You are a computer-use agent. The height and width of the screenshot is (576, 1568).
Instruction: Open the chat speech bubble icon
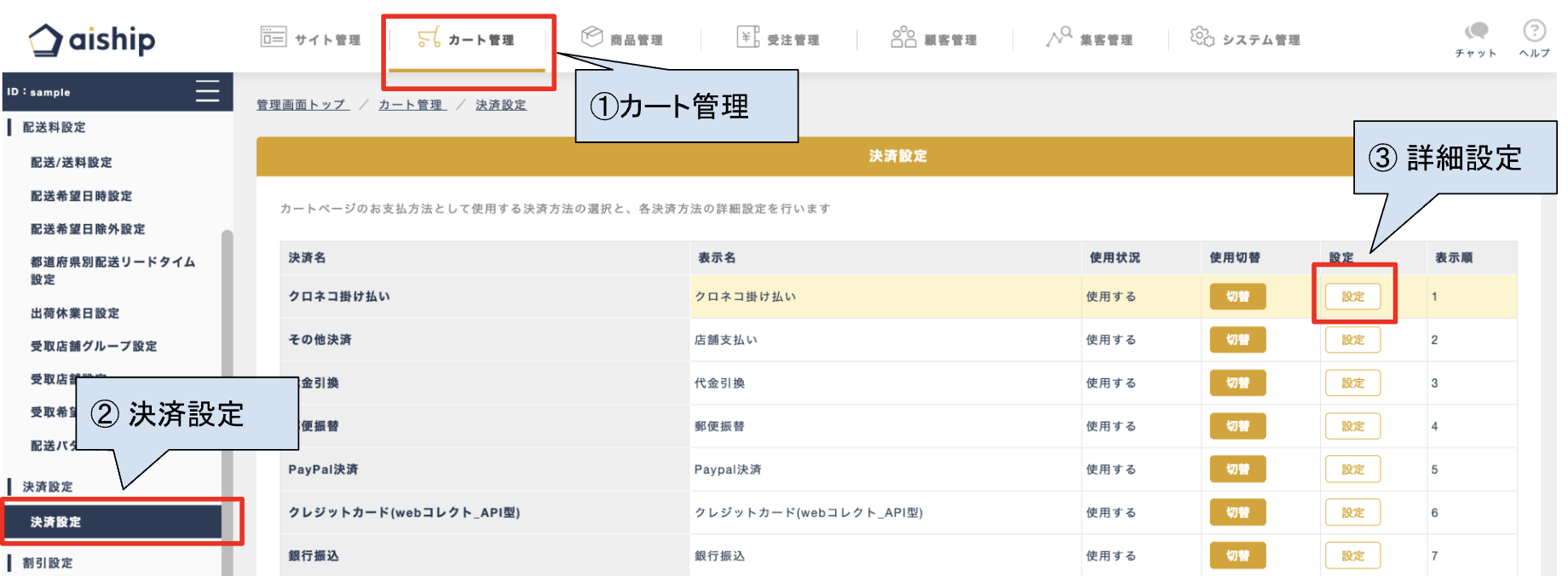[x=1476, y=32]
